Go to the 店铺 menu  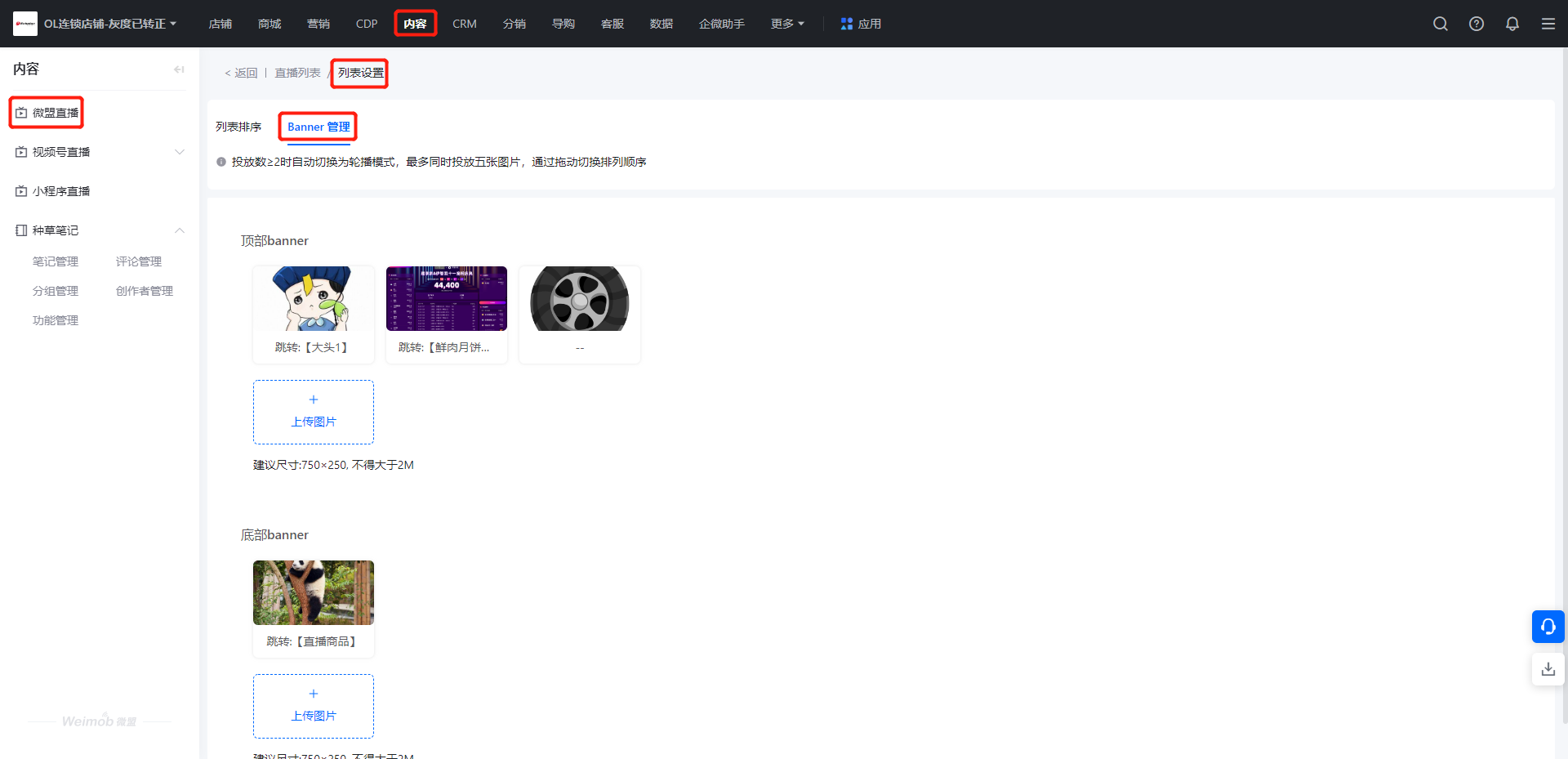pyautogui.click(x=220, y=24)
